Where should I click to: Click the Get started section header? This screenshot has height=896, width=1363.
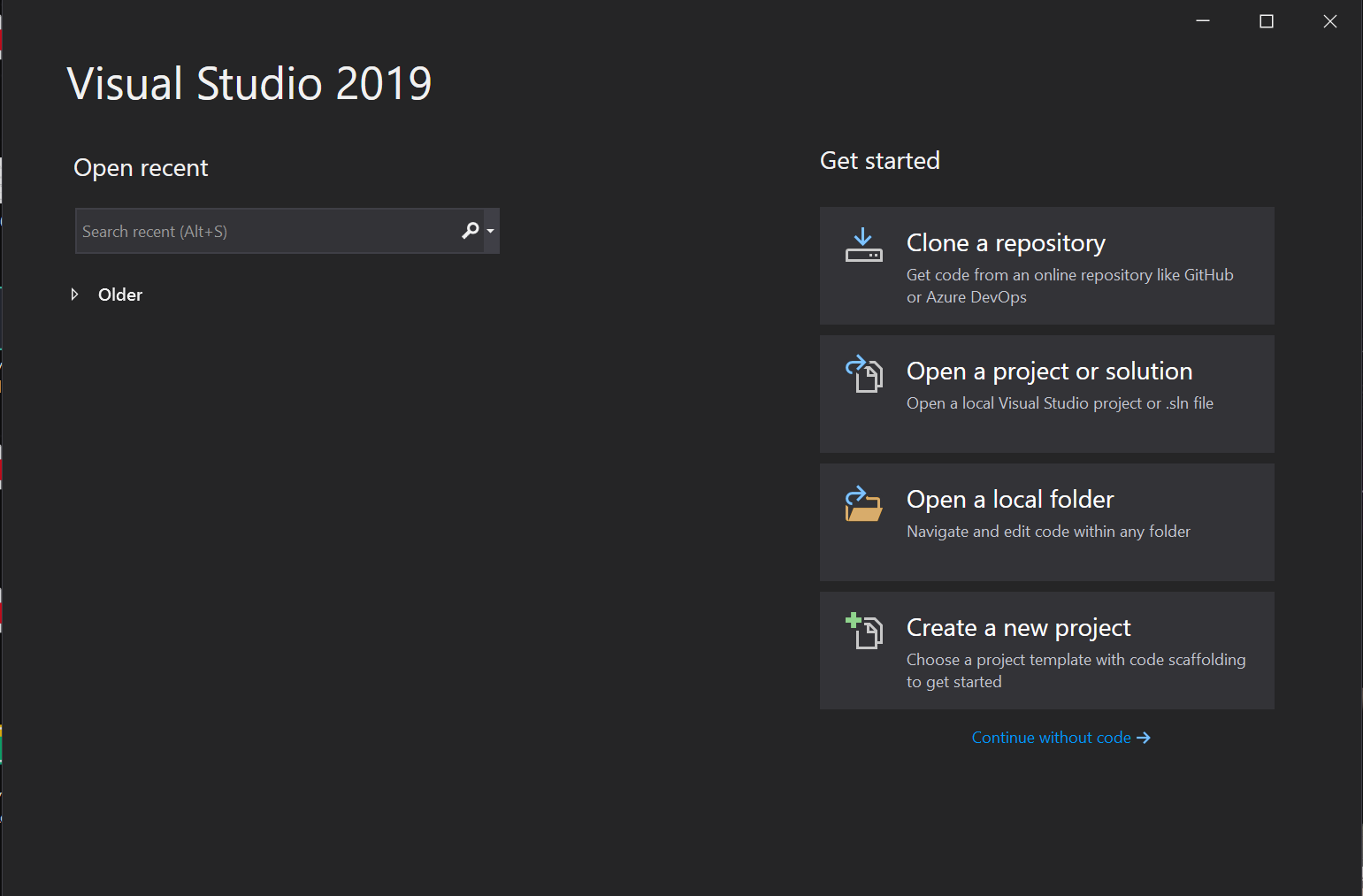(879, 160)
